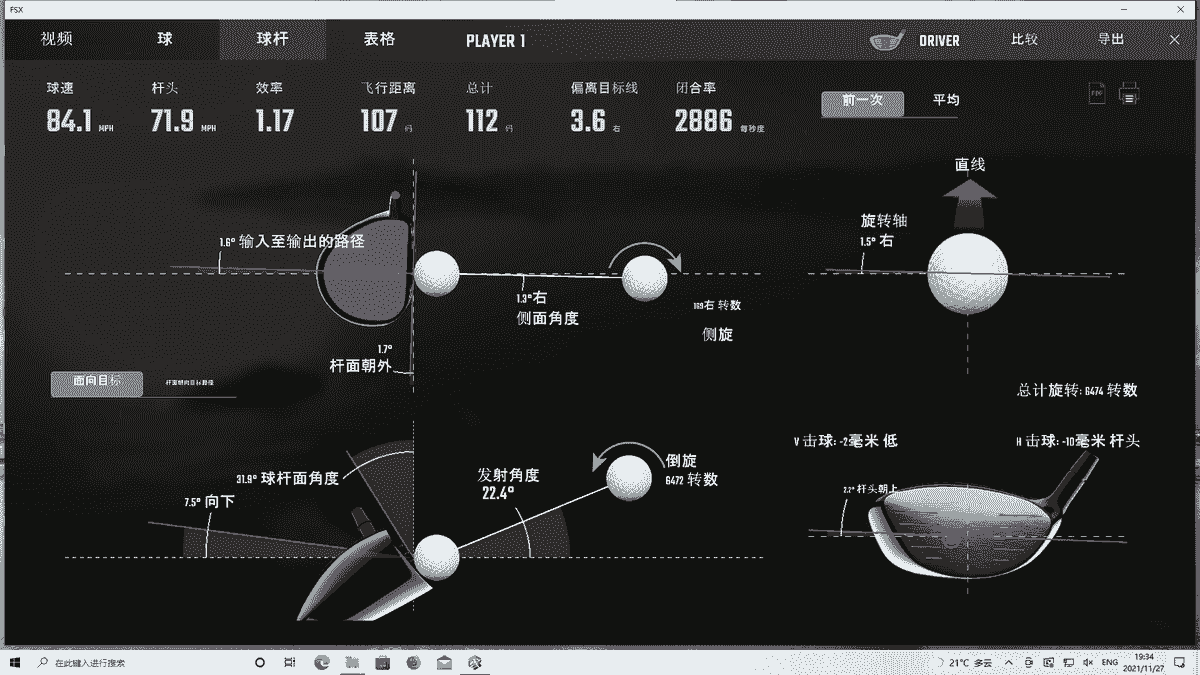
Task: Select 前一次 last shot toggle
Action: point(862,103)
